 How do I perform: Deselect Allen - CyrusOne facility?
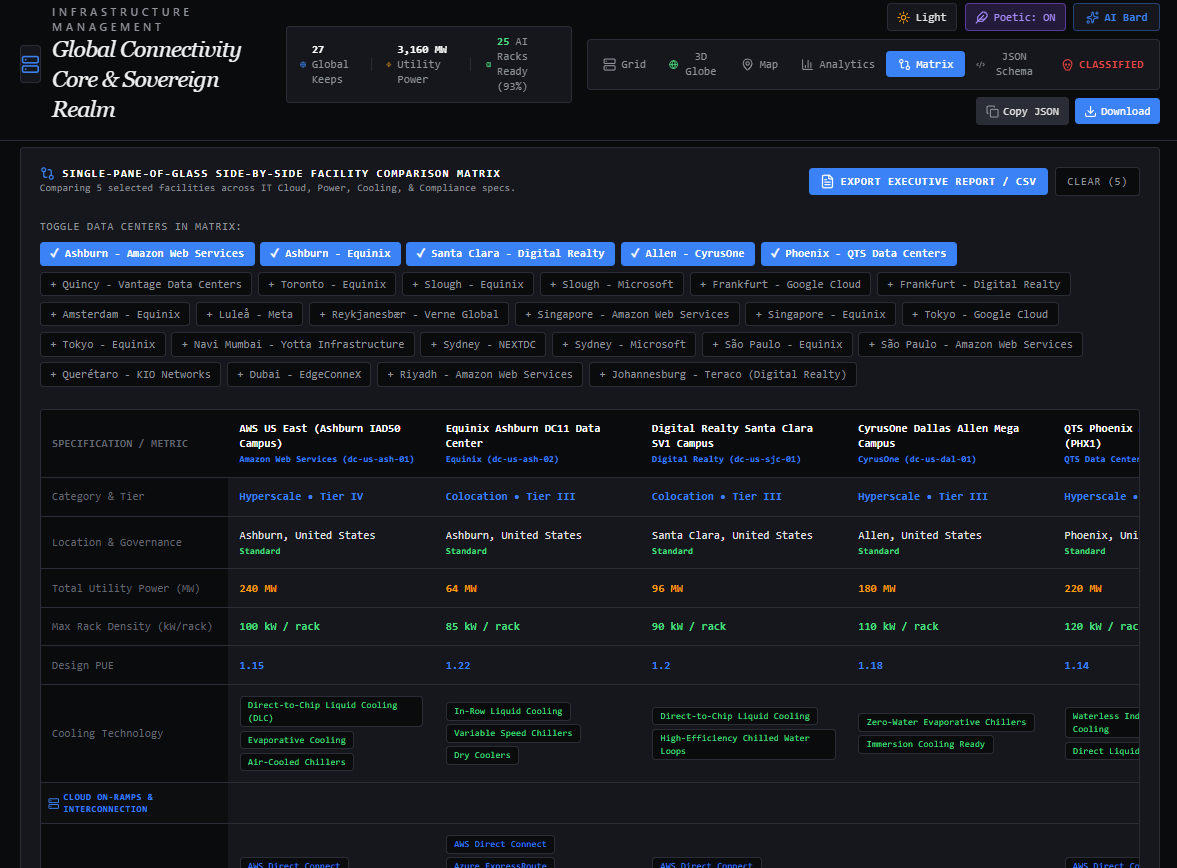[688, 254]
